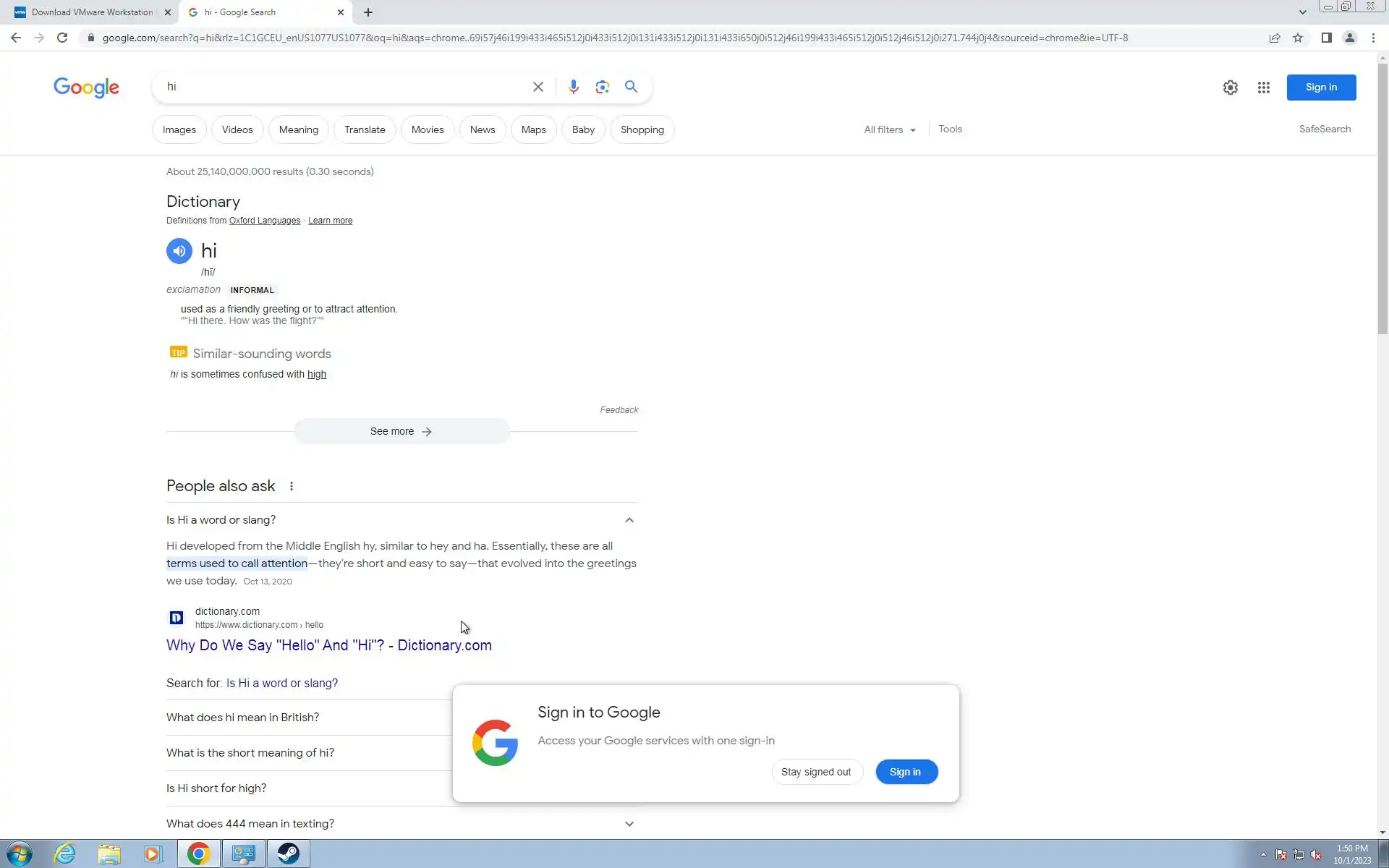
Task: Click See more dictionary definitions
Action: pyautogui.click(x=402, y=431)
